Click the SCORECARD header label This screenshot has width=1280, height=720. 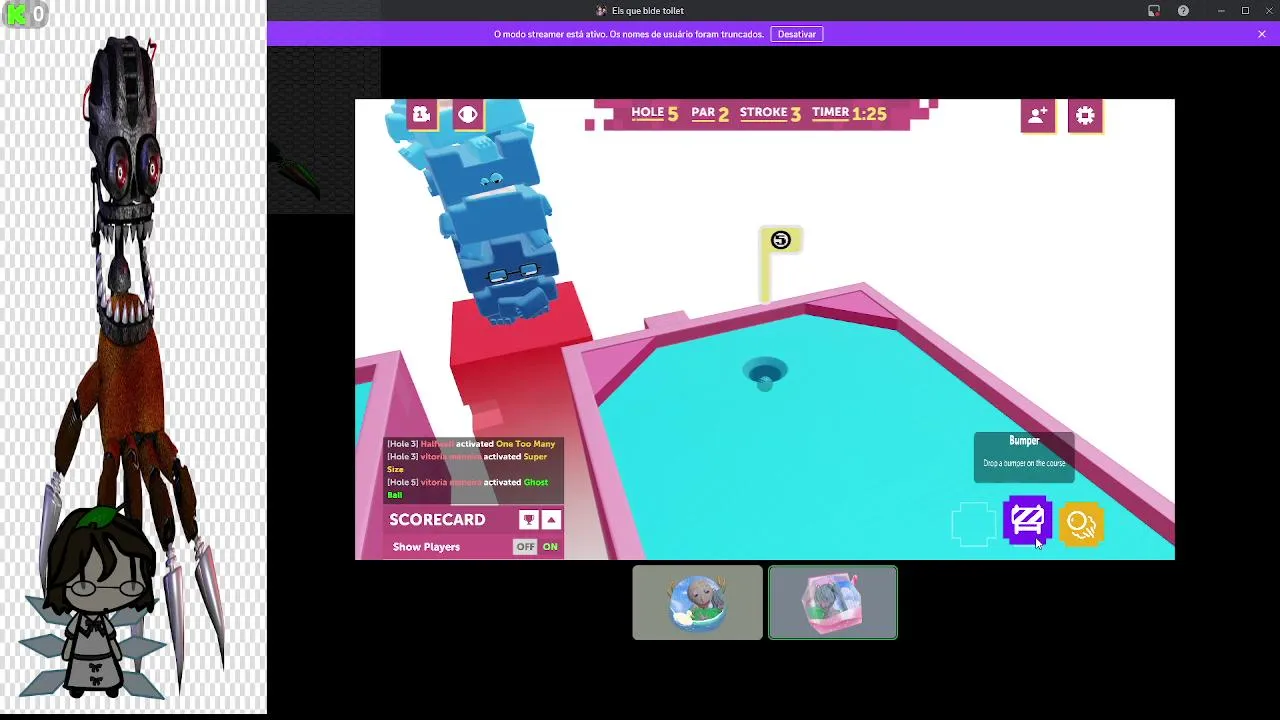pyautogui.click(x=437, y=520)
